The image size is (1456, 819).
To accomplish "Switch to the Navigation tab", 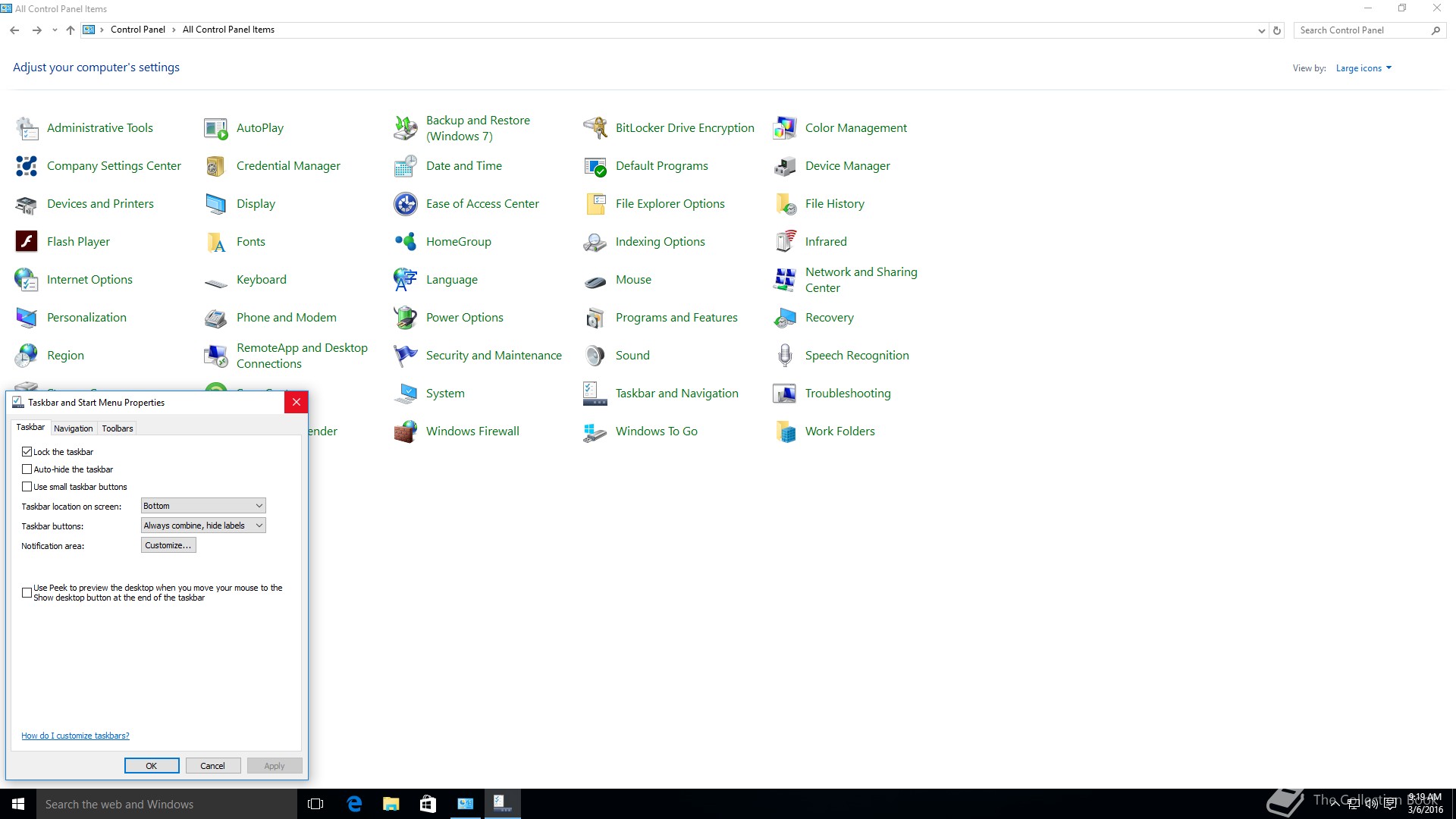I will coord(74,428).
